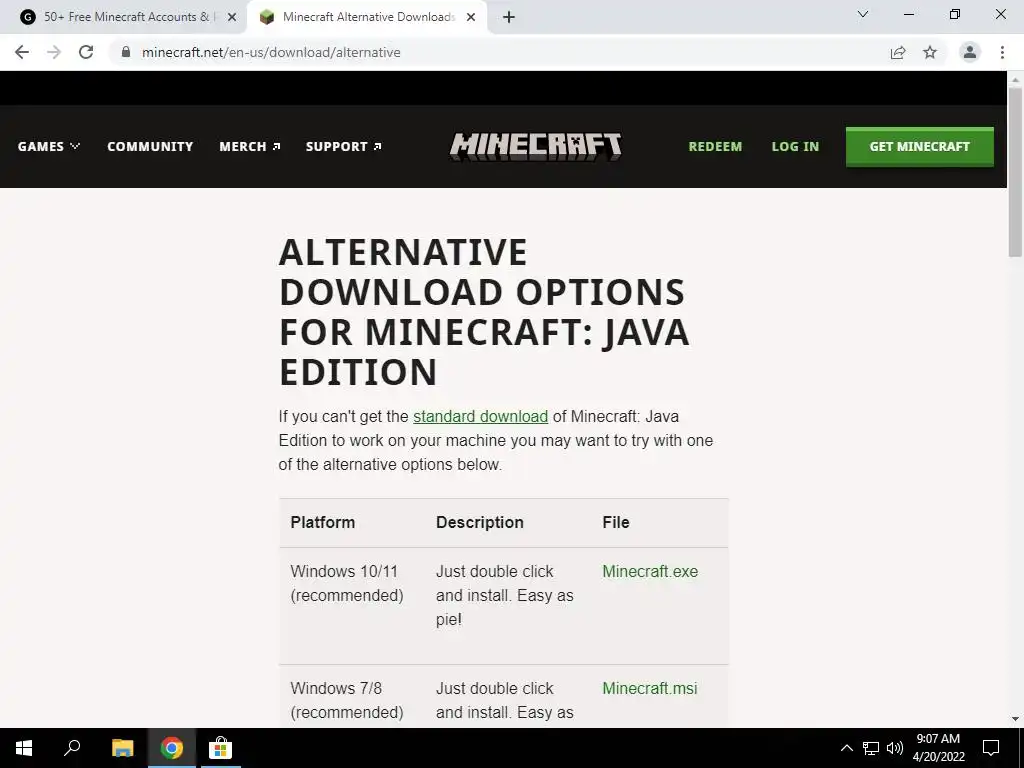
Task: Click the Description column header
Action: [479, 522]
